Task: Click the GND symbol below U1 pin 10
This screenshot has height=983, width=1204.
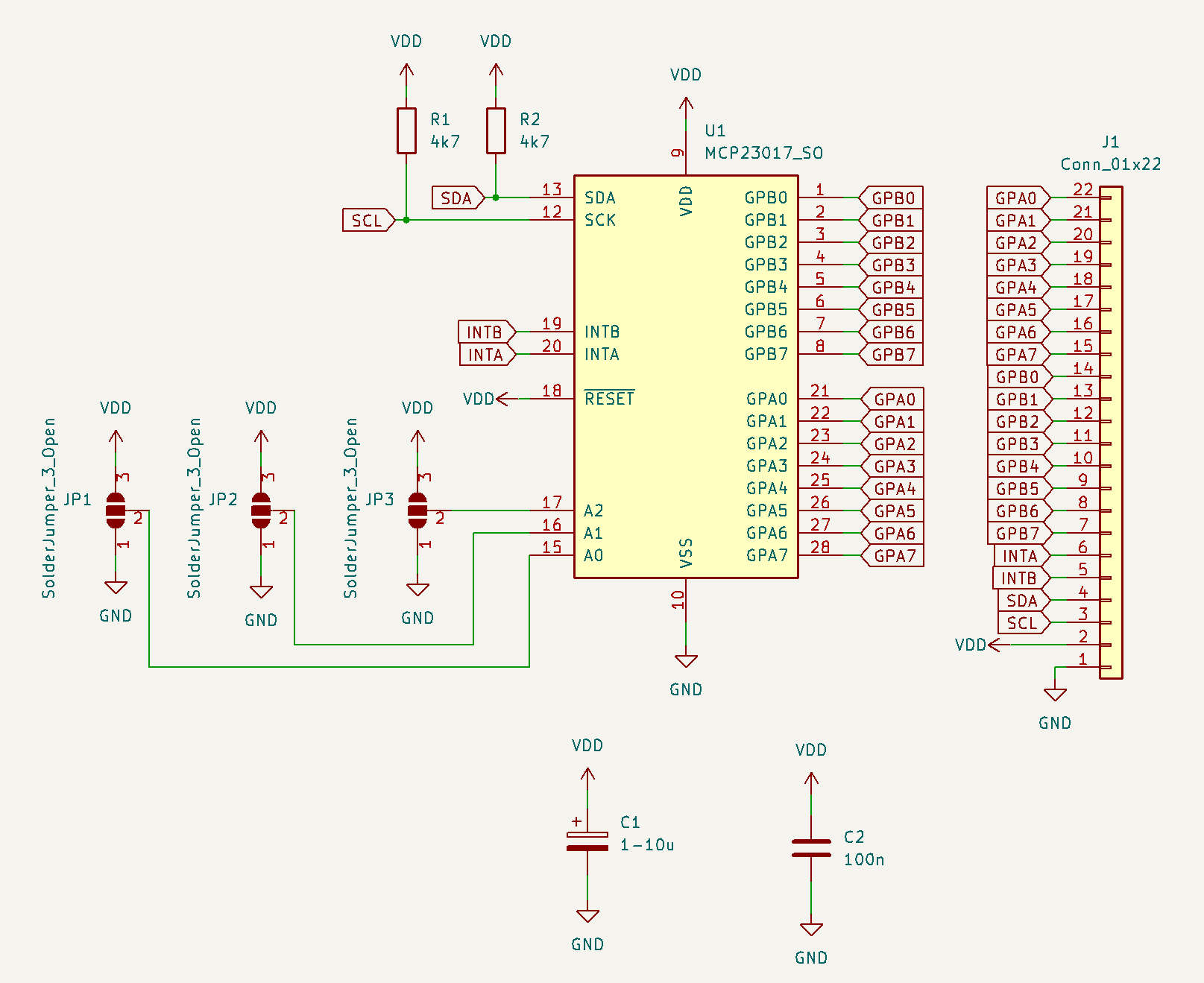Action: [x=686, y=662]
